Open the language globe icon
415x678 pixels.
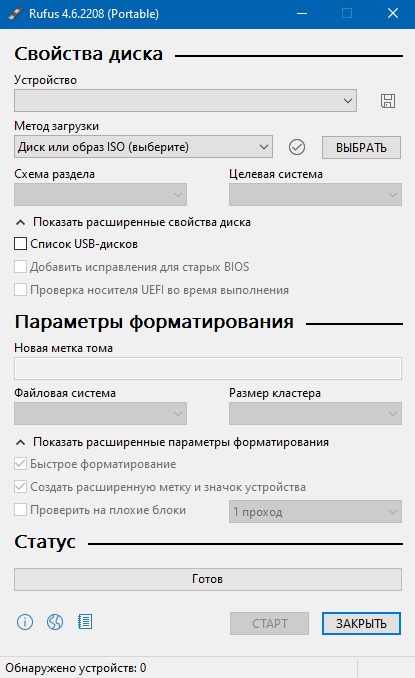tap(55, 622)
